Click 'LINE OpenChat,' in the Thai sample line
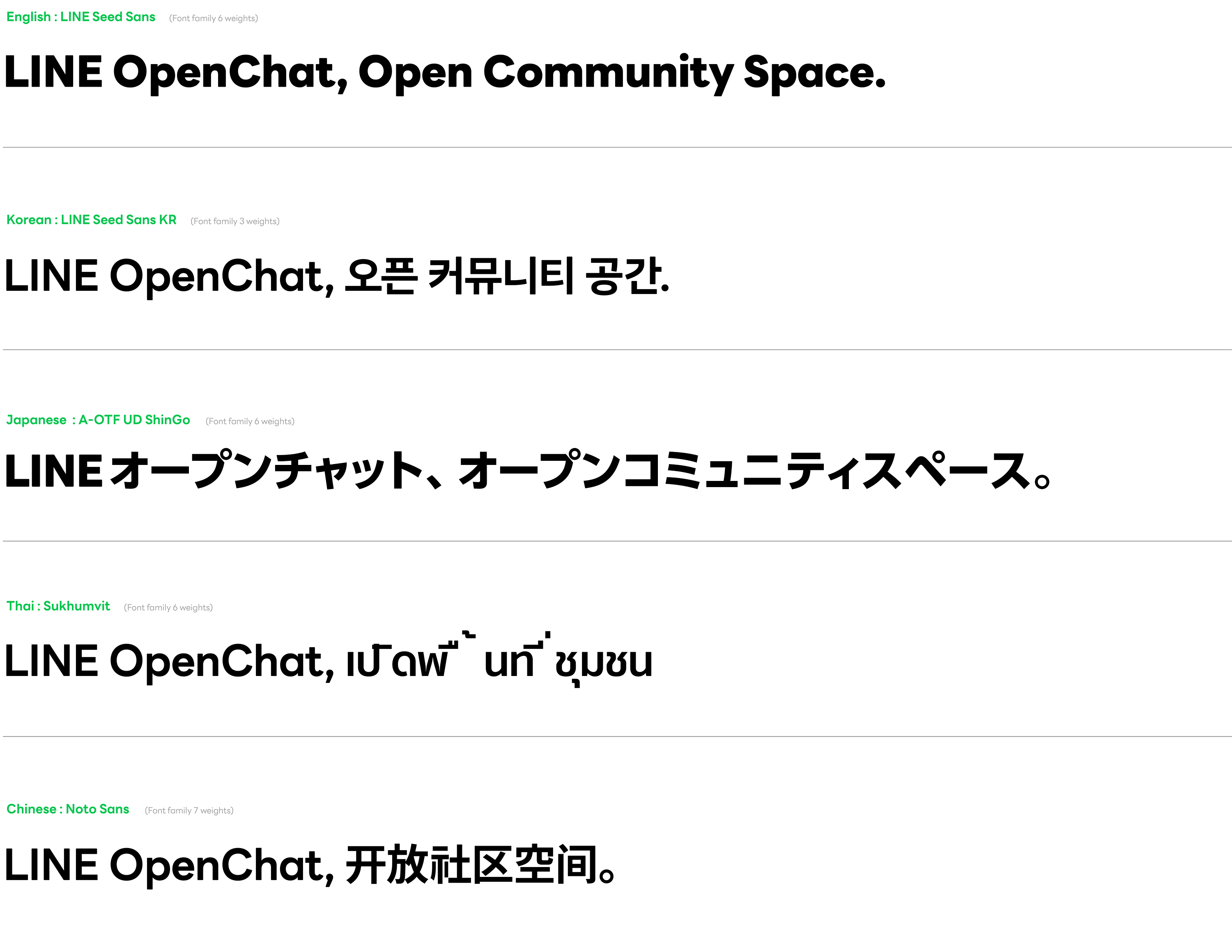Viewport: 1232px width, 952px height. coord(169,662)
